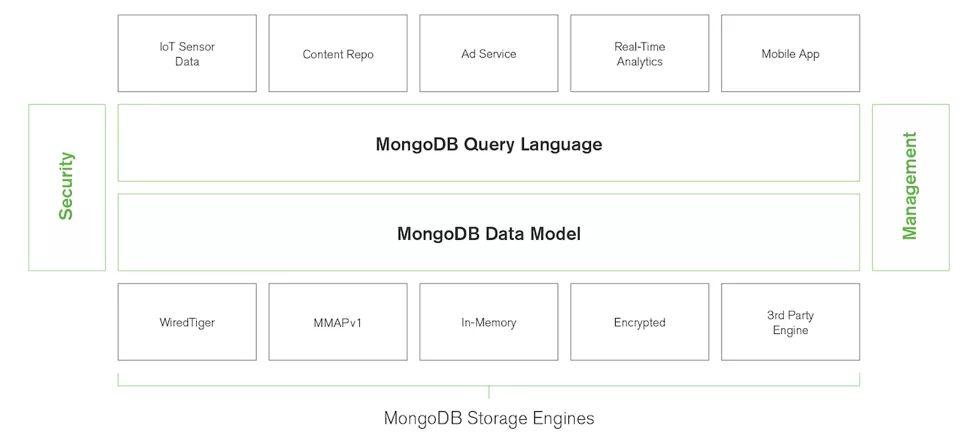This screenshot has height=439, width=975.
Task: Click the Ad Service application box
Action: [x=489, y=53]
